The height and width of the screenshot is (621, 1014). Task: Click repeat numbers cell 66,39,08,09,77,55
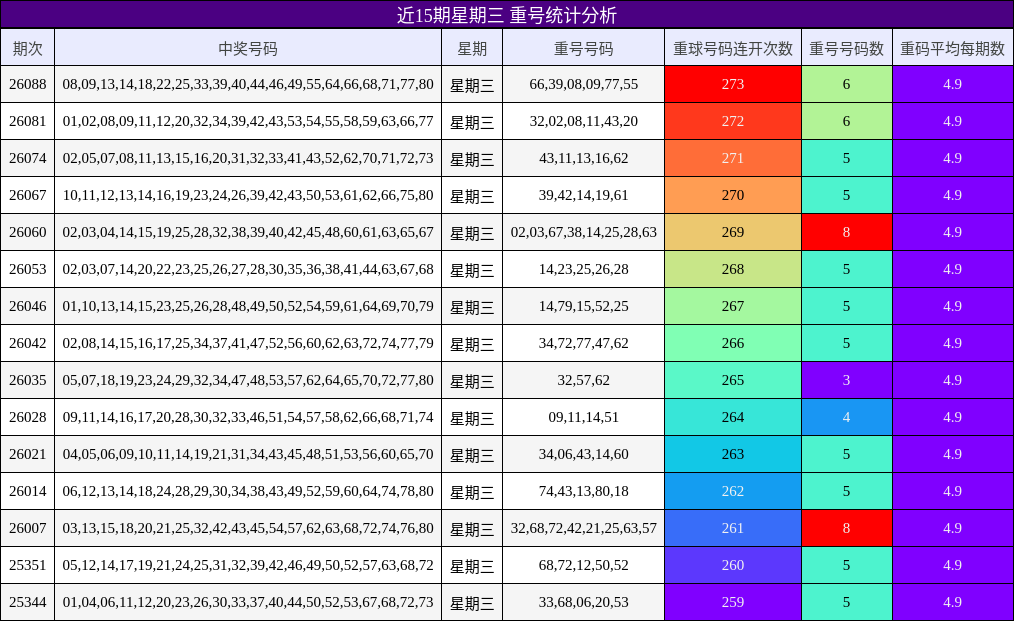(583, 84)
